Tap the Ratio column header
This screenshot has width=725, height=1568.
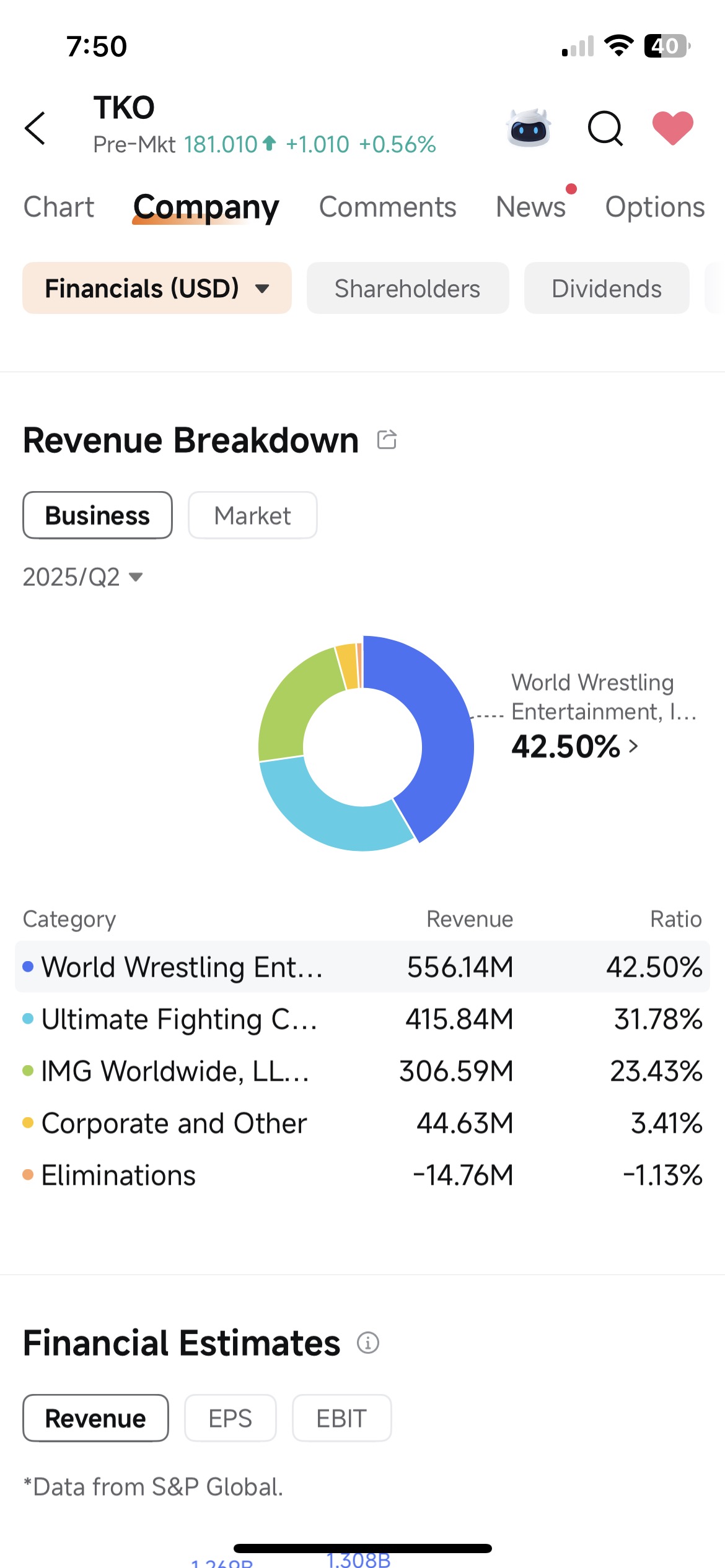[676, 919]
